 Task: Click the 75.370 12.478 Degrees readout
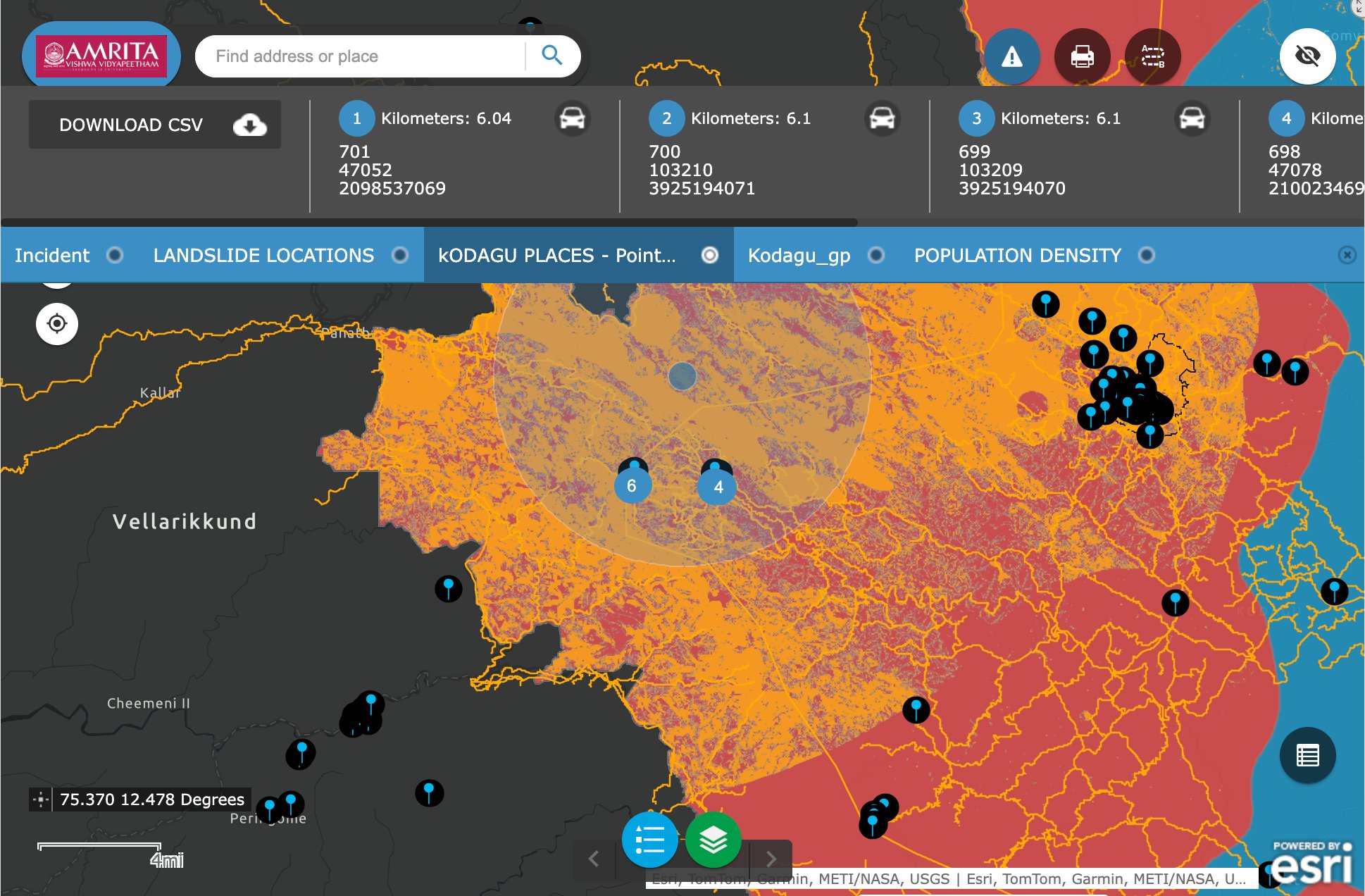(x=152, y=799)
